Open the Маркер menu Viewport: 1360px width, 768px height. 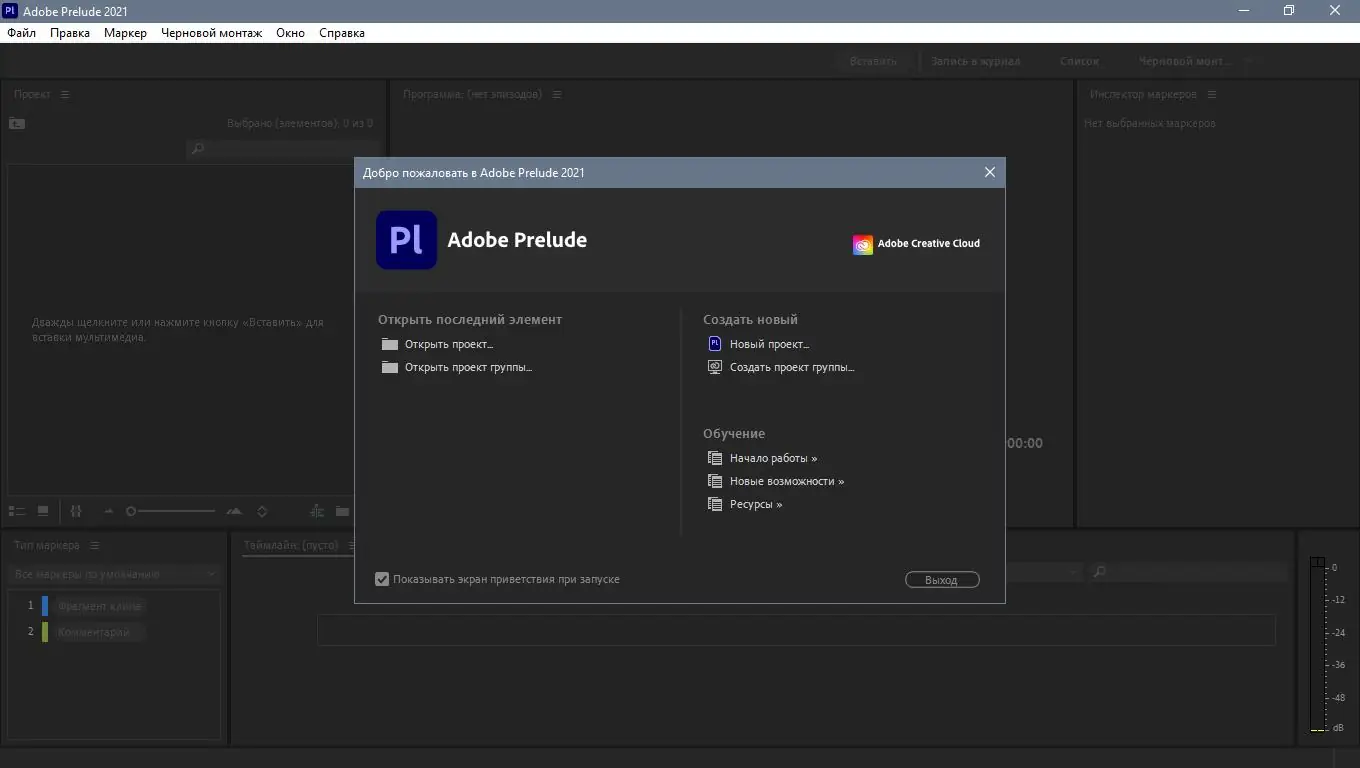tap(125, 33)
